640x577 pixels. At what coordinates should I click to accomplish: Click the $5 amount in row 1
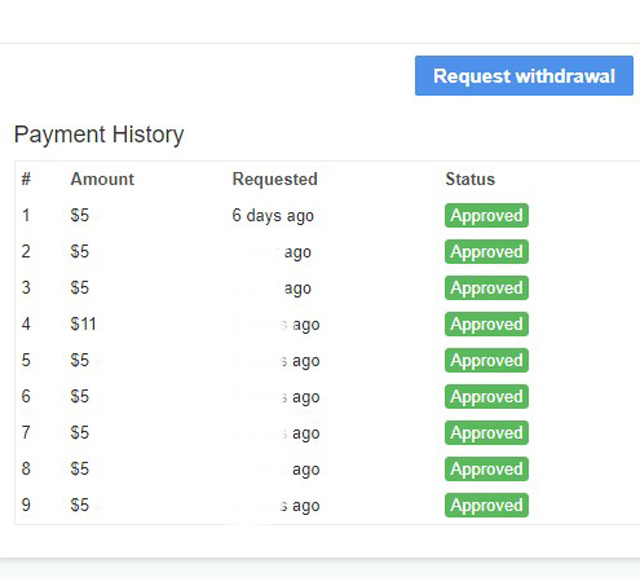click(80, 215)
